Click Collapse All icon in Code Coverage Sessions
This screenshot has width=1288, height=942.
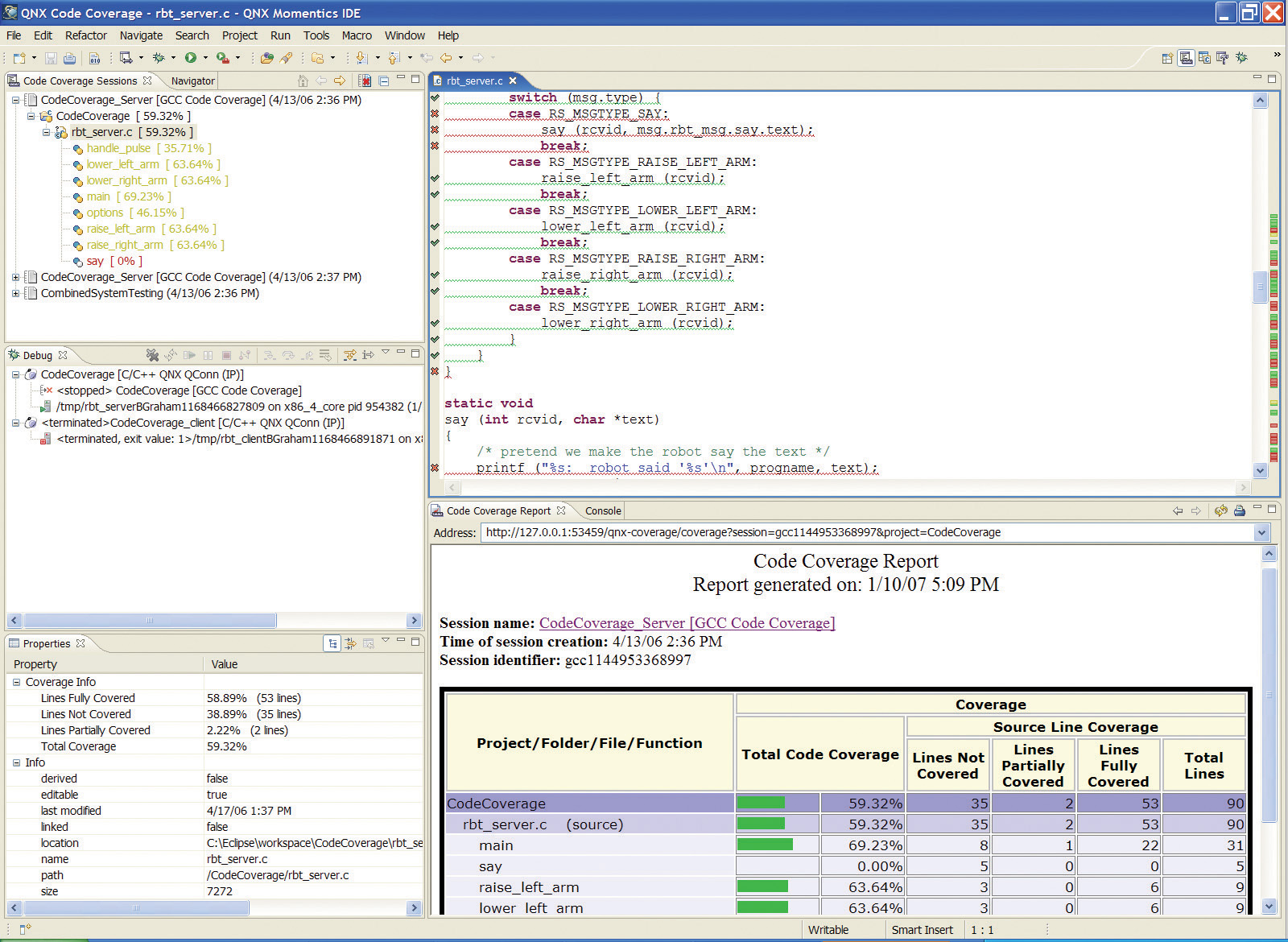click(x=383, y=81)
